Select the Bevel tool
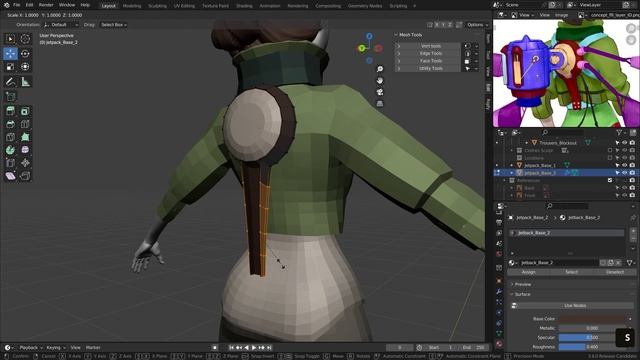 [10, 124]
